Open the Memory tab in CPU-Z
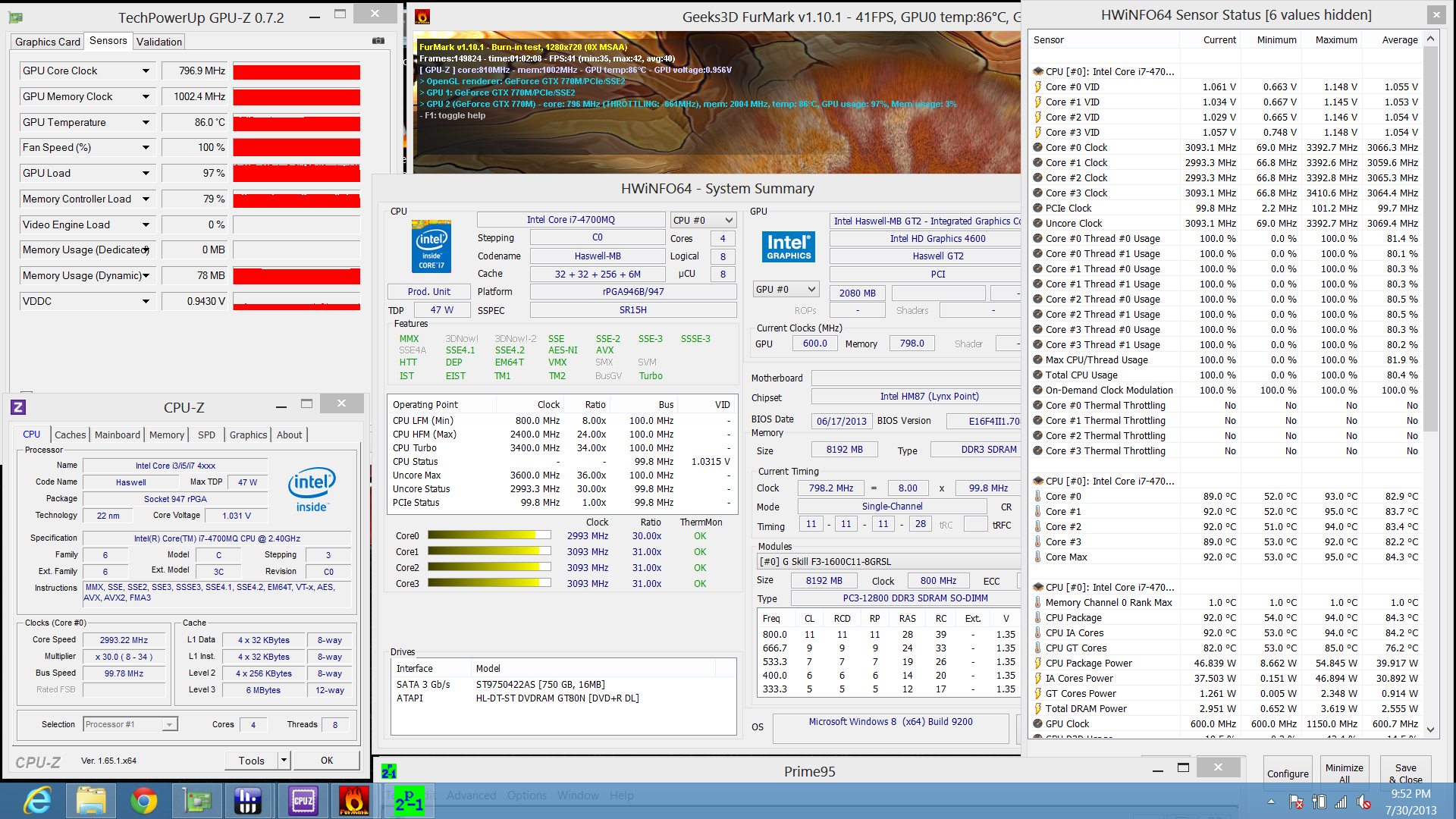Image resolution: width=1456 pixels, height=819 pixels. pyautogui.click(x=167, y=435)
